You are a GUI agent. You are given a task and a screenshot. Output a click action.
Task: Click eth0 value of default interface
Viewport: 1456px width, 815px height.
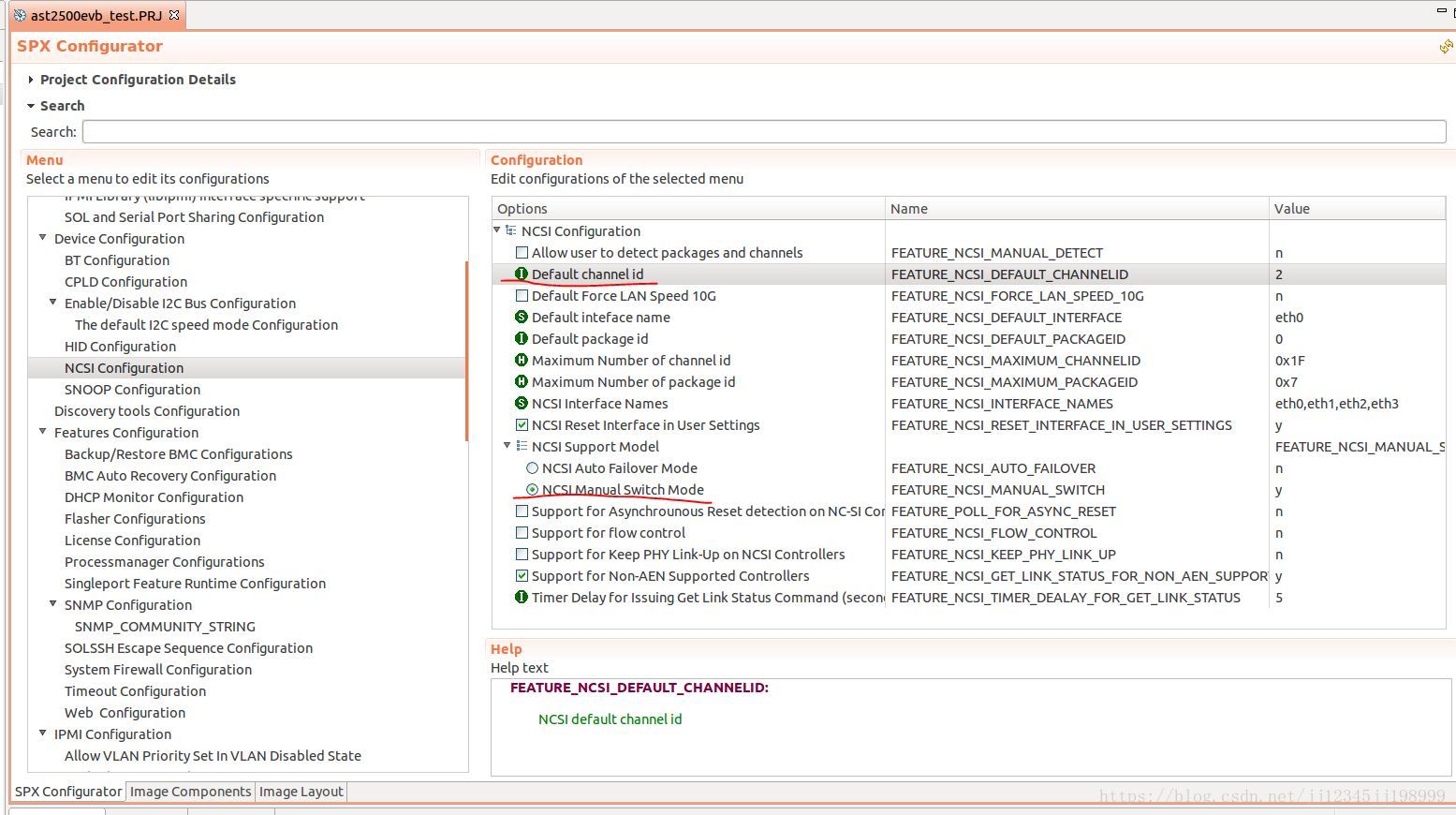click(x=1289, y=318)
